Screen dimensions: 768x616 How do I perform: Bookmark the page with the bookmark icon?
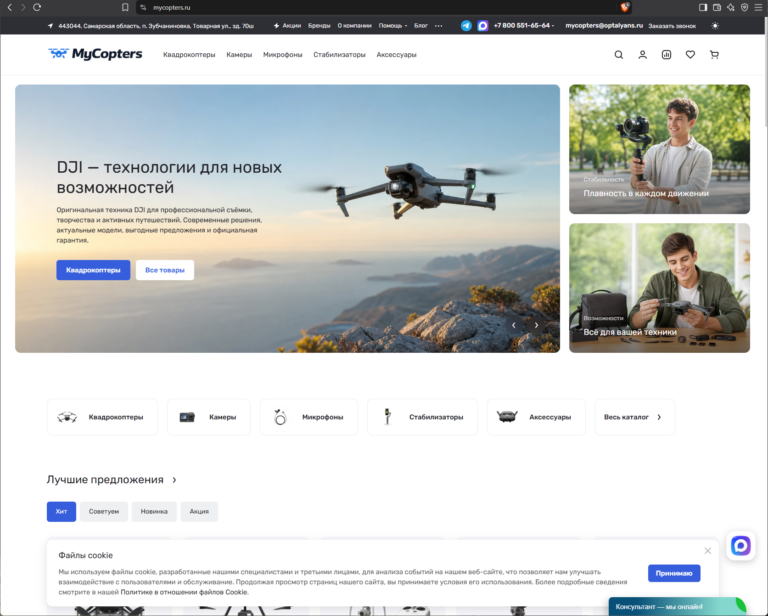point(125,7)
